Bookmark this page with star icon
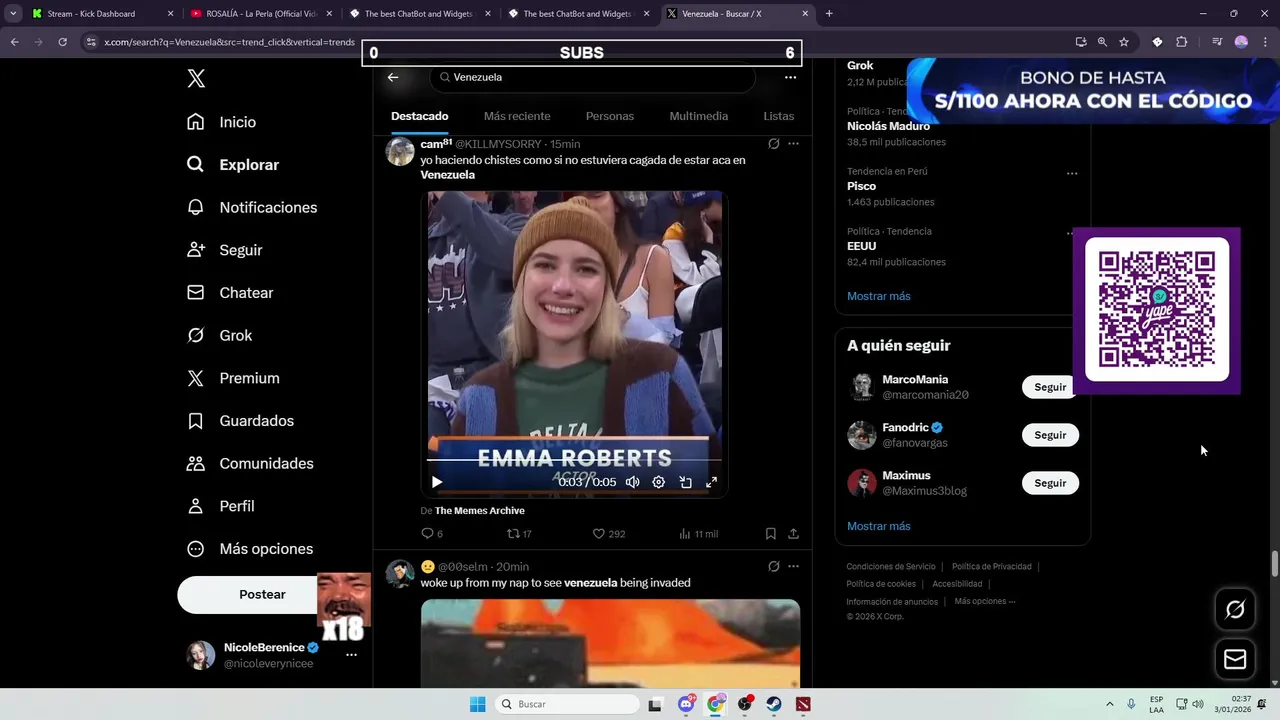 (x=1124, y=42)
